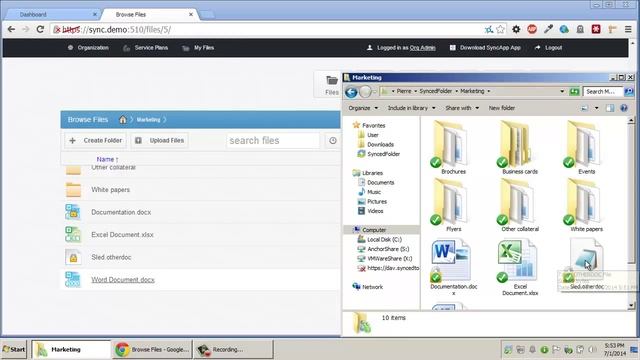Click the red Adblock extension icon
The image size is (640, 360).
pos(532,29)
